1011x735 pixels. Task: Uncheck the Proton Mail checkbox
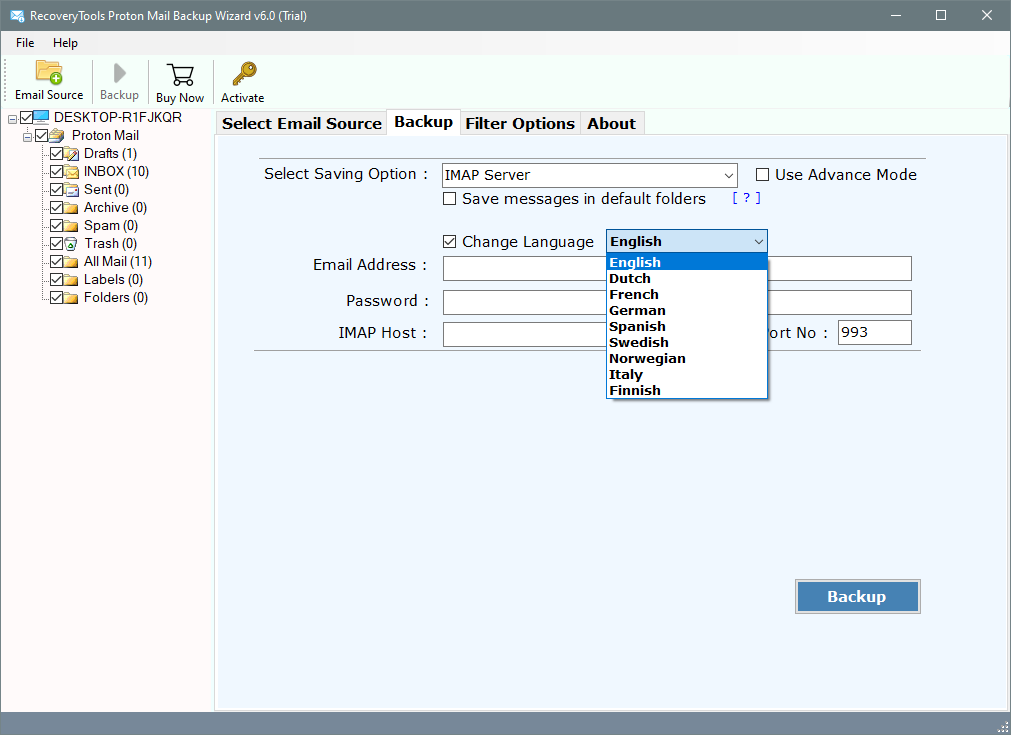42,135
